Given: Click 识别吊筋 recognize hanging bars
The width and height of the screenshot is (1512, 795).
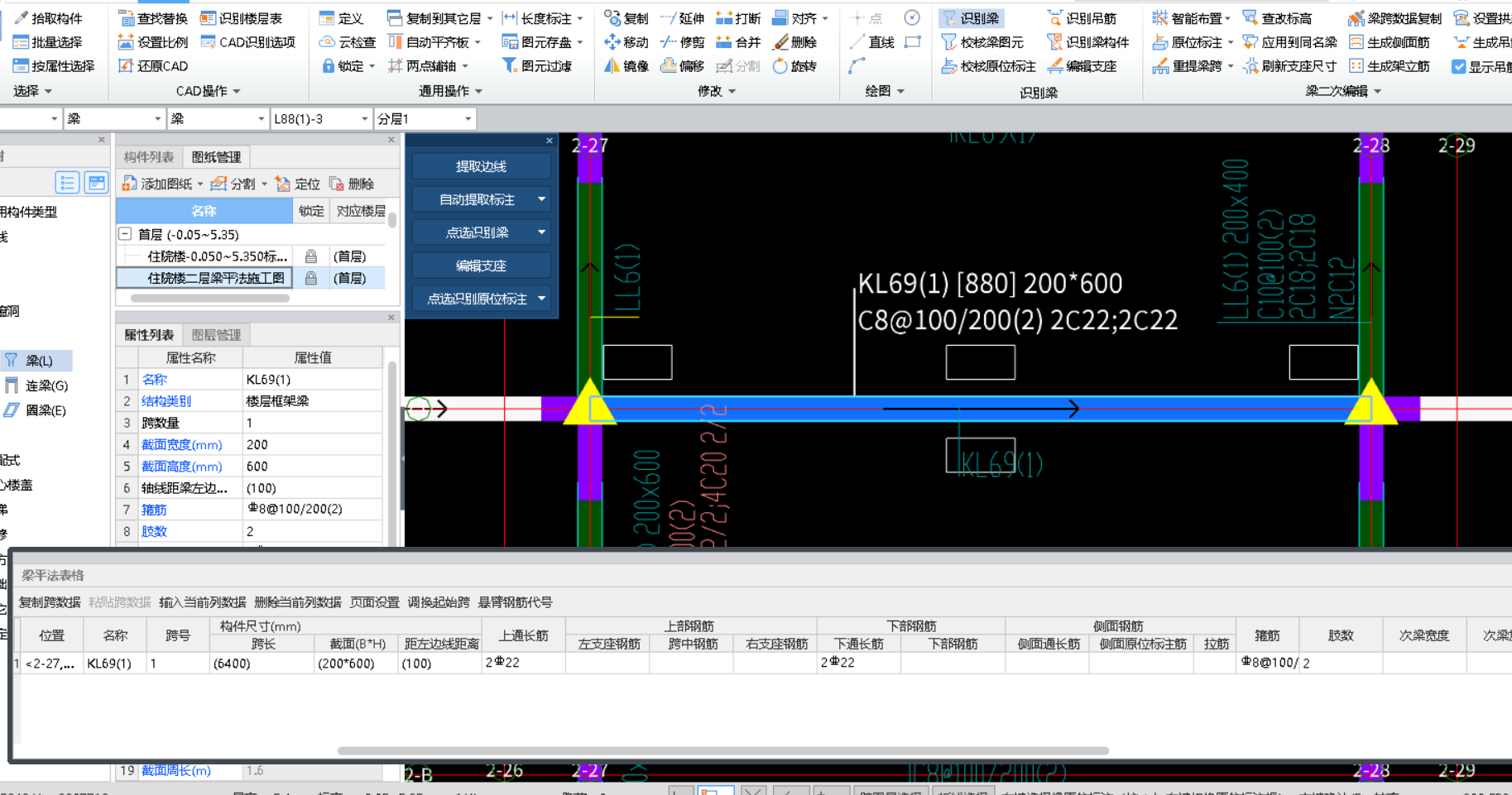Looking at the screenshot, I should [x=1082, y=18].
